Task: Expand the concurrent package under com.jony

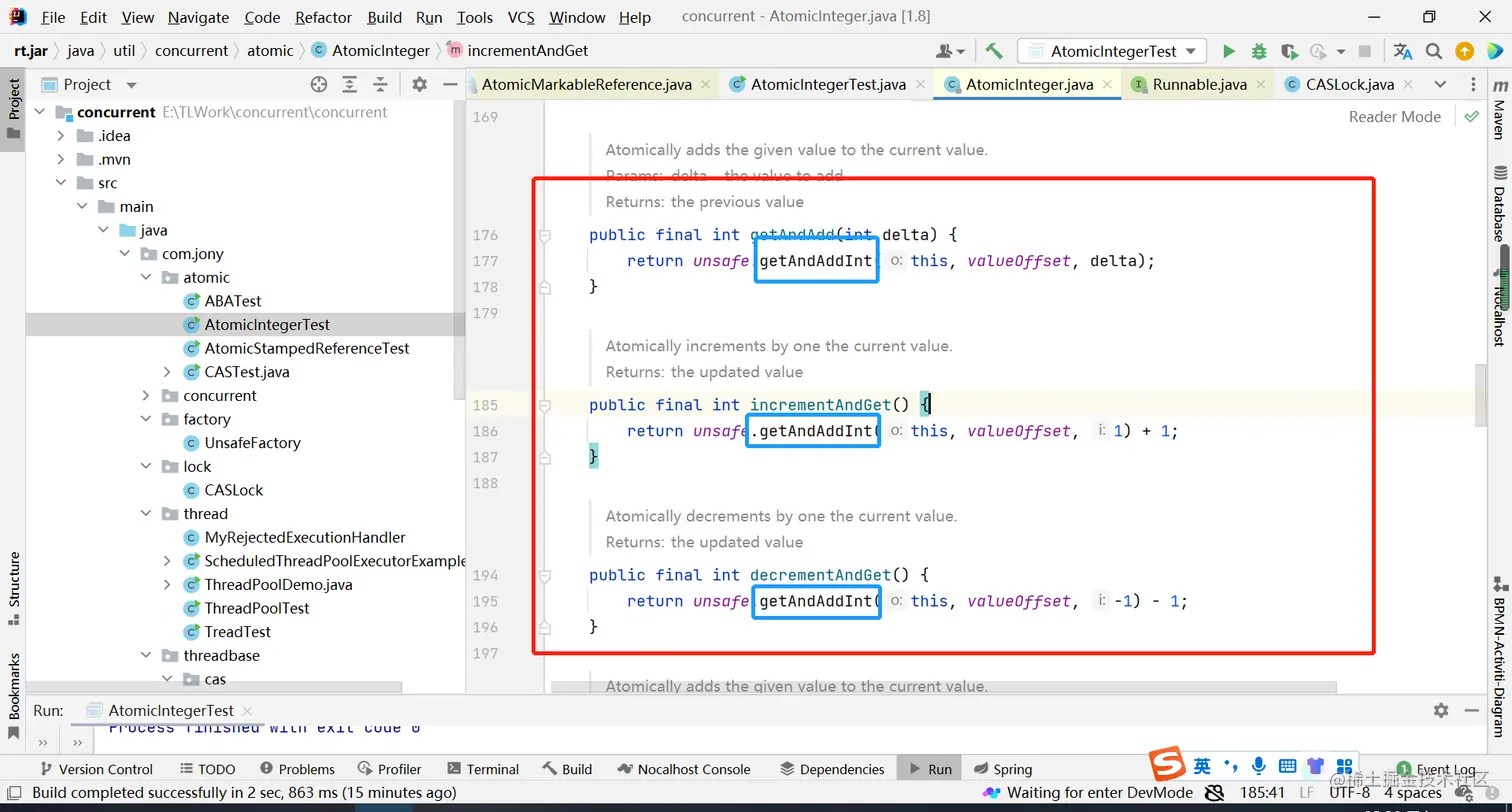Action: click(x=146, y=395)
